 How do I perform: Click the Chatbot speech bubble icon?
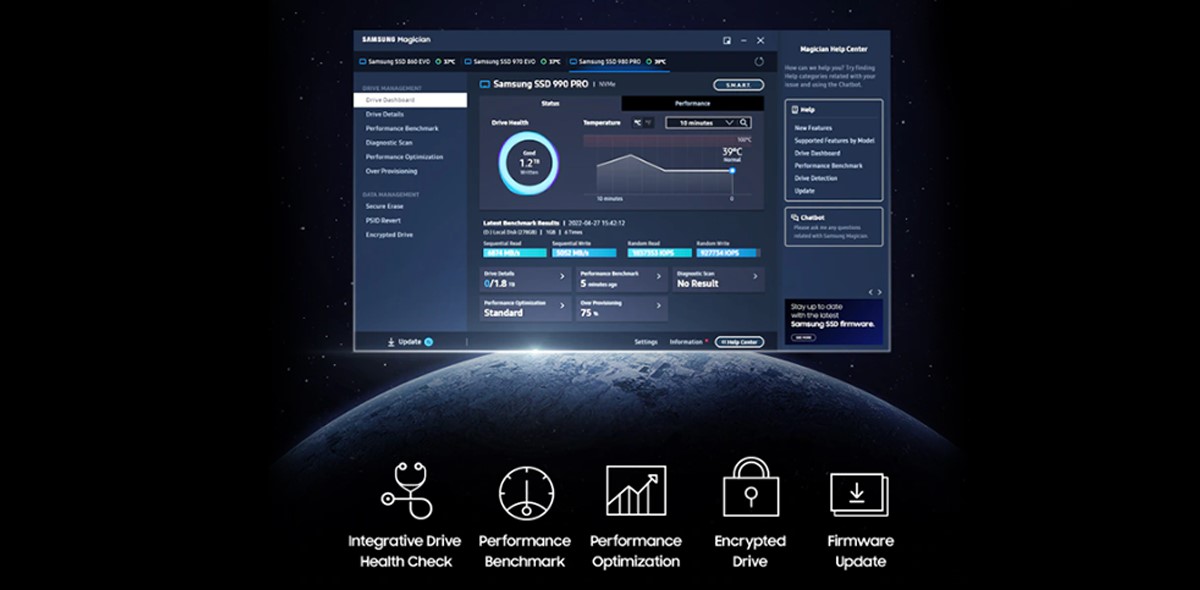click(794, 217)
